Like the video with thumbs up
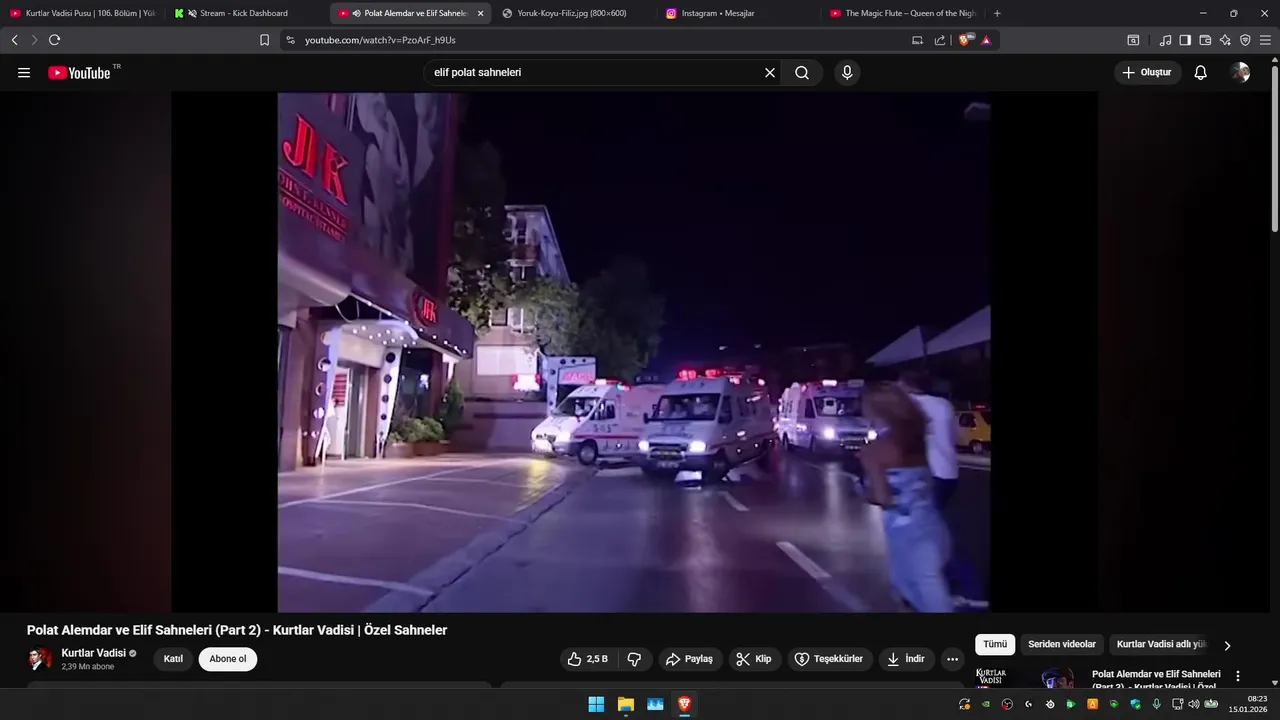This screenshot has height=720, width=1280. pos(588,659)
